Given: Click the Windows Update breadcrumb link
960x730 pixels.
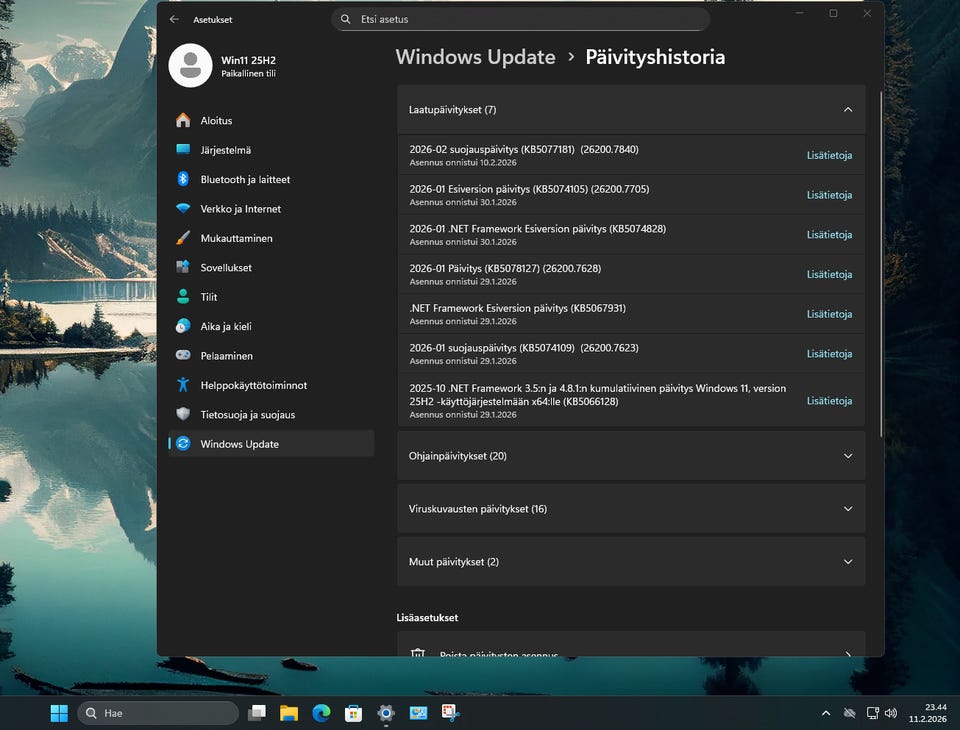Looking at the screenshot, I should tap(475, 57).
